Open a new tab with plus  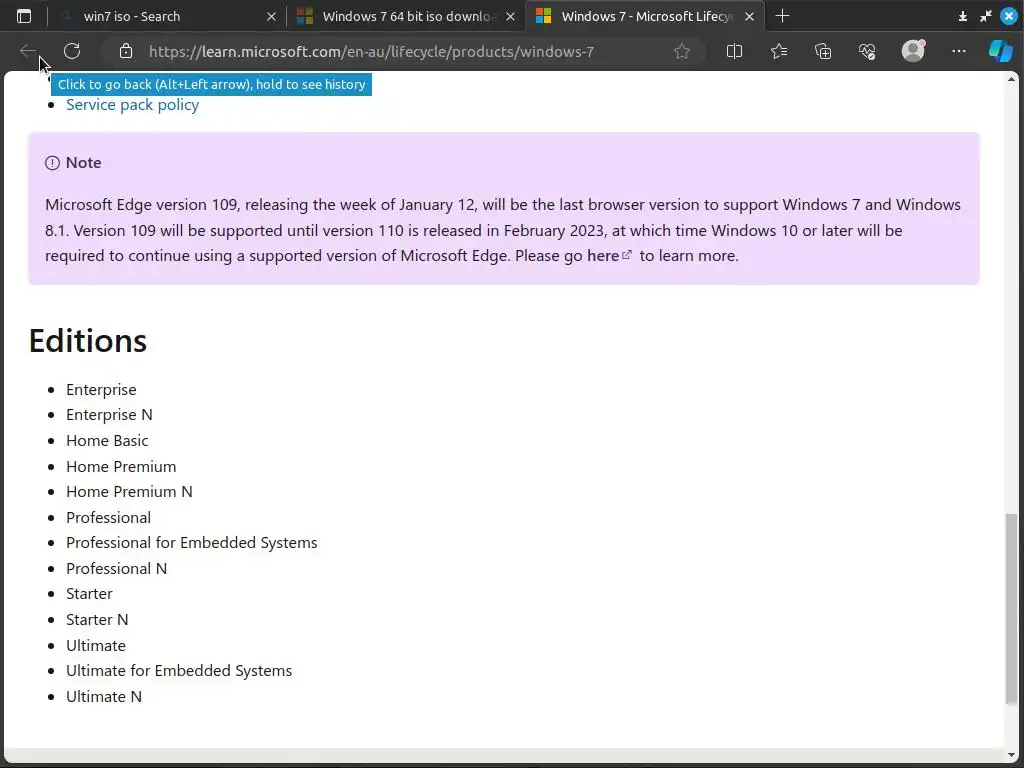pos(782,16)
